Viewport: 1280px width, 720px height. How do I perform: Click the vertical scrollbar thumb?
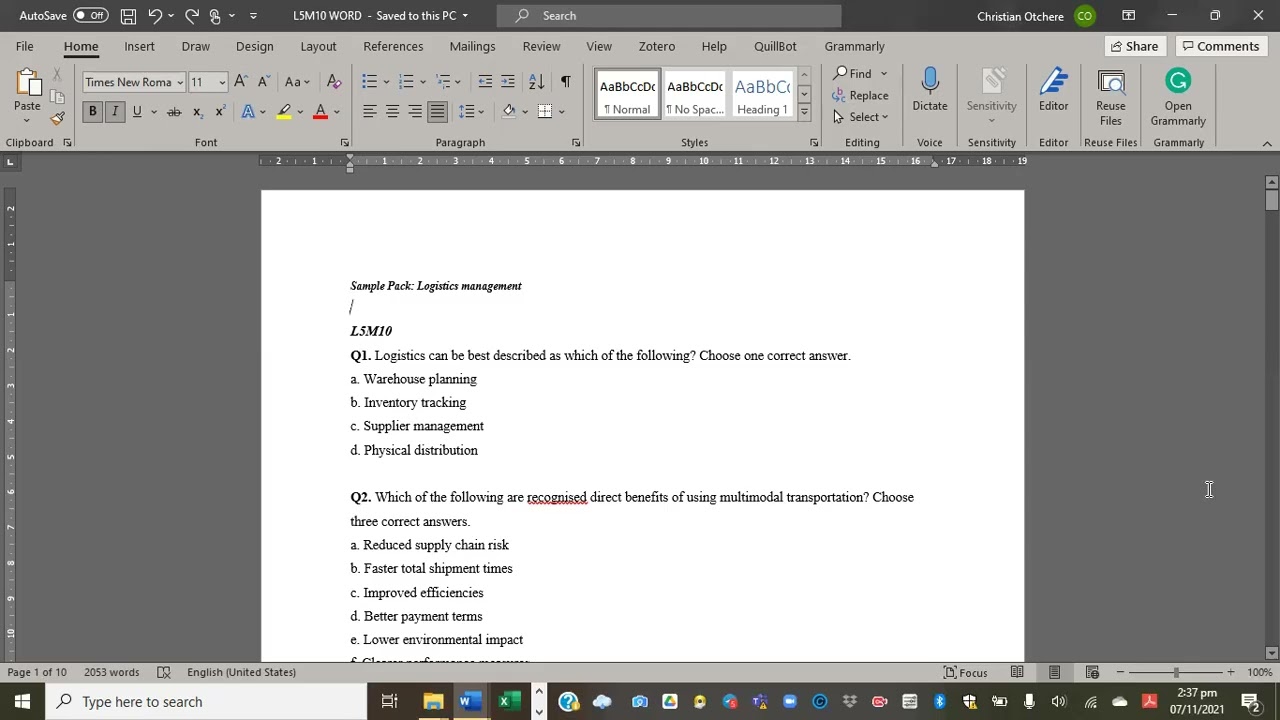click(1271, 199)
